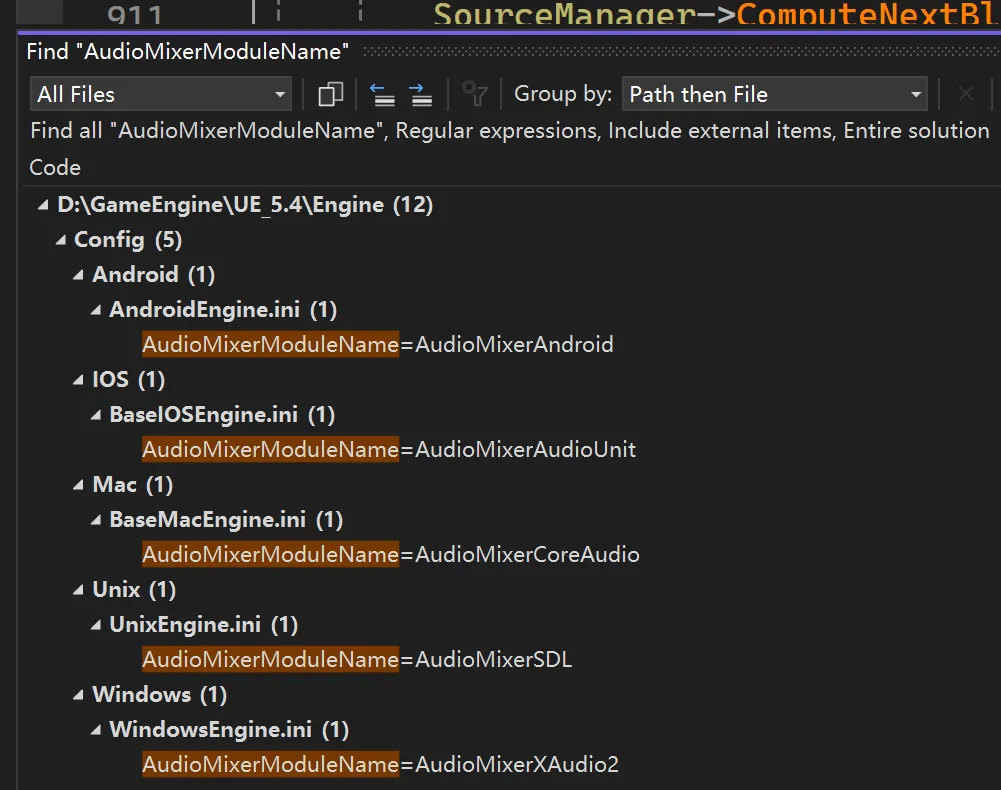Screen dimensions: 1001x790
Task: Open the AudioMixerAudioUnit match line
Action: pos(389,450)
